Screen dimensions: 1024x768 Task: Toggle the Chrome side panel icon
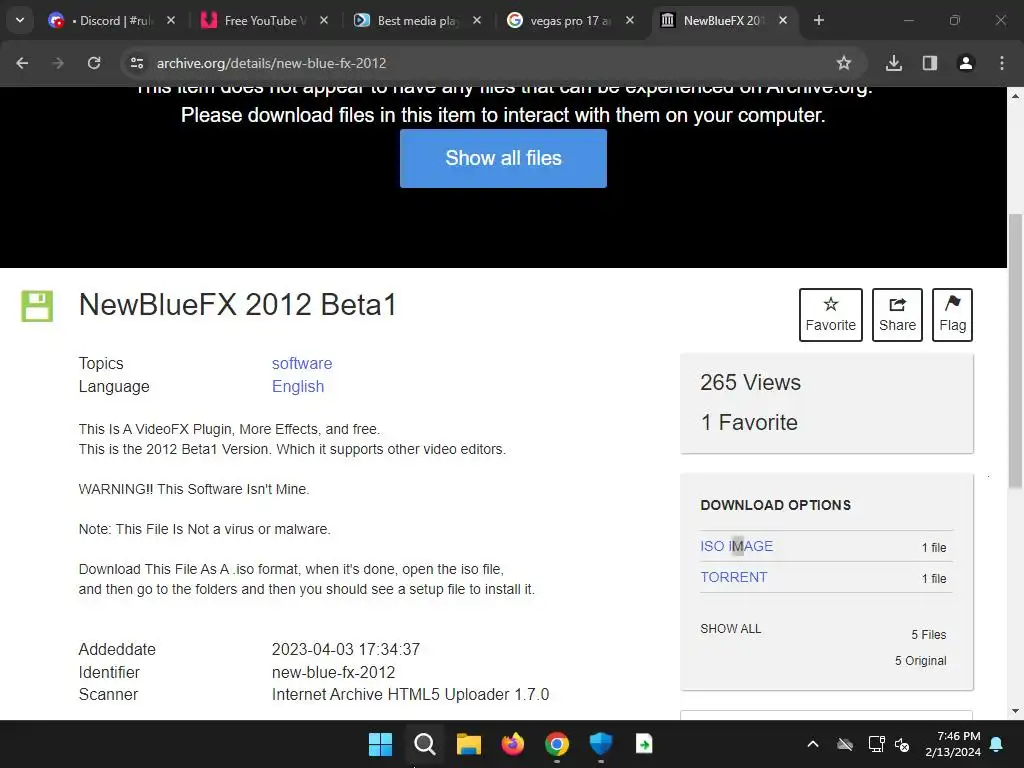point(930,63)
